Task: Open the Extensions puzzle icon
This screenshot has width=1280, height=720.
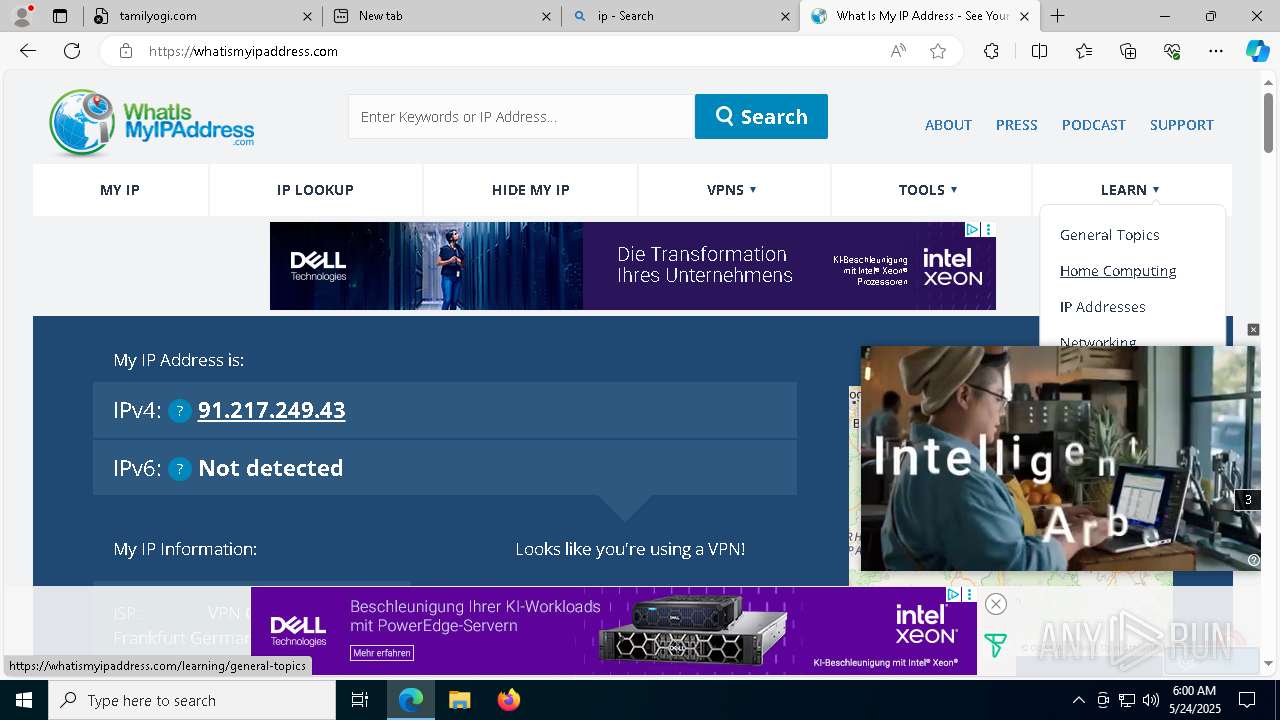Action: tap(991, 51)
